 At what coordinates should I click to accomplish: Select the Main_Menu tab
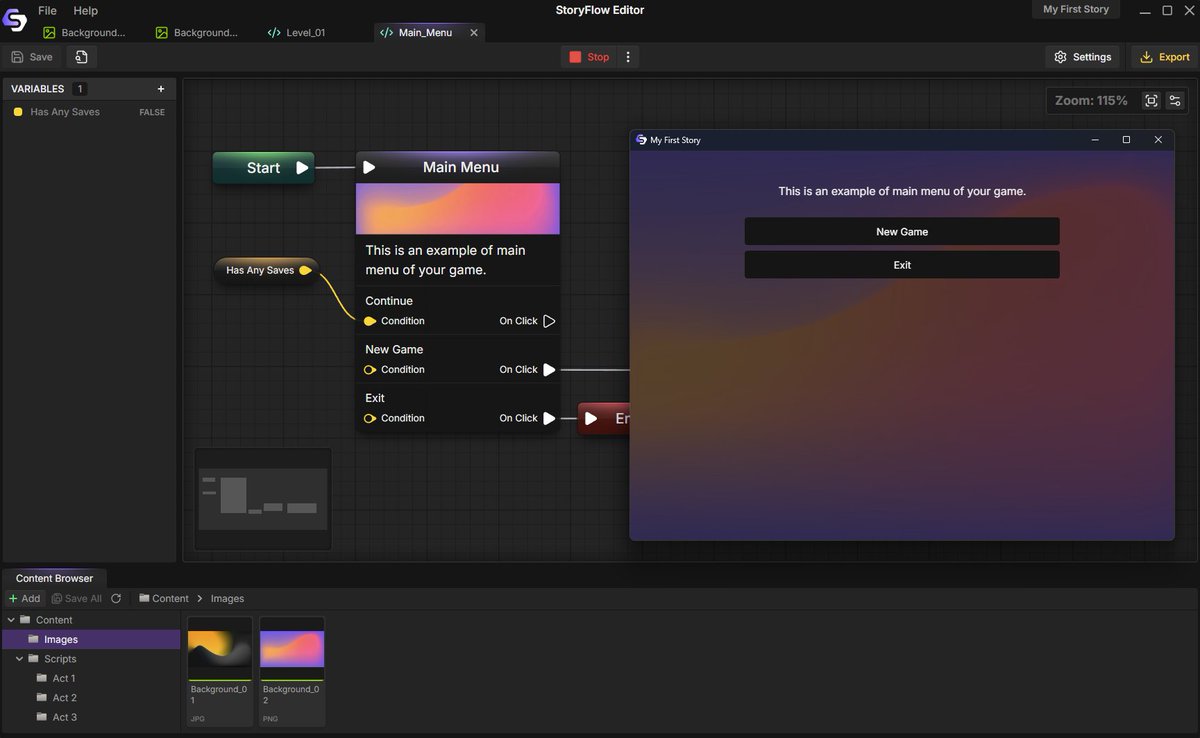click(x=425, y=32)
